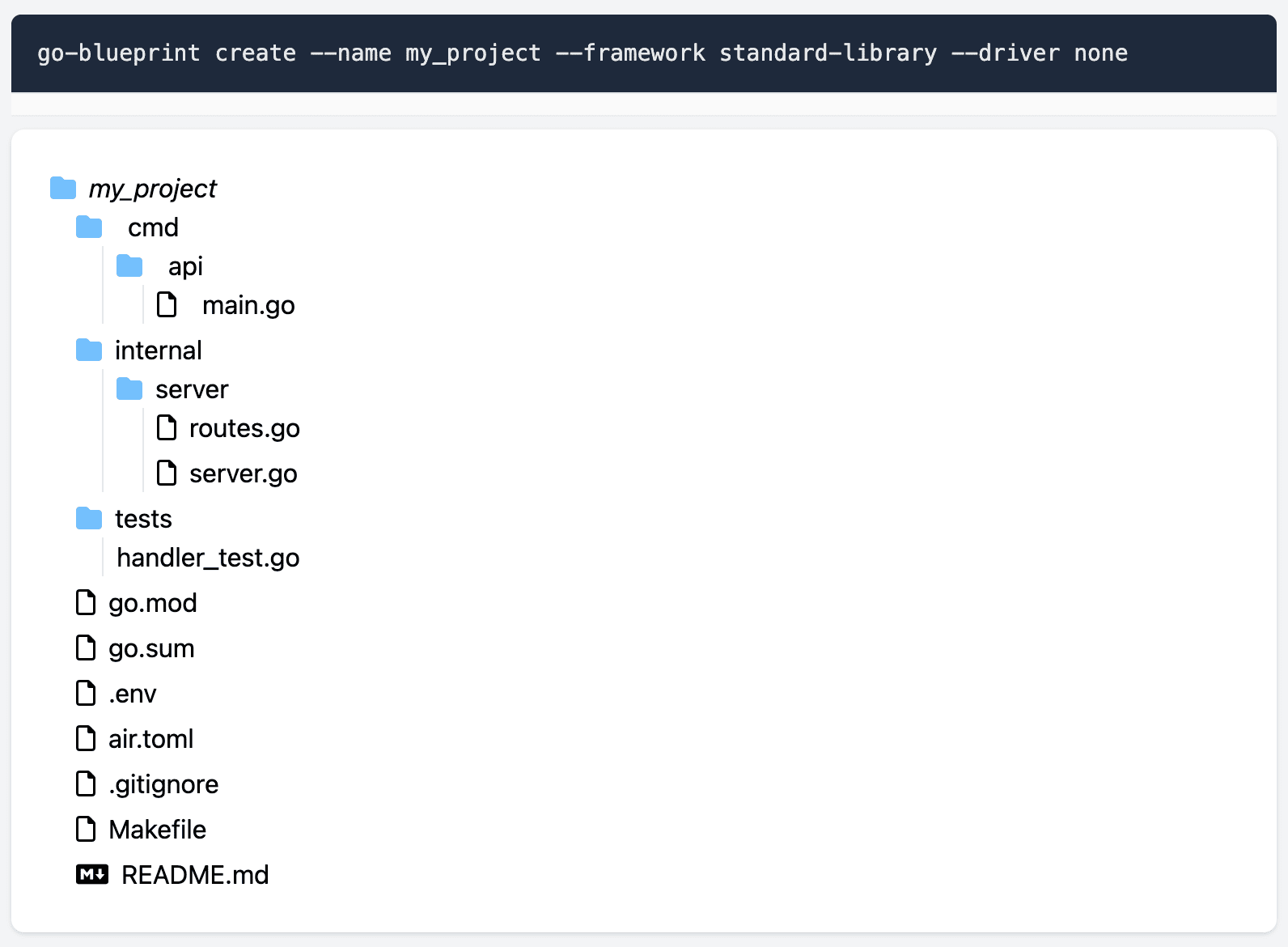Click the .env file icon
Viewport: 1288px width, 947px height.
click(x=86, y=693)
